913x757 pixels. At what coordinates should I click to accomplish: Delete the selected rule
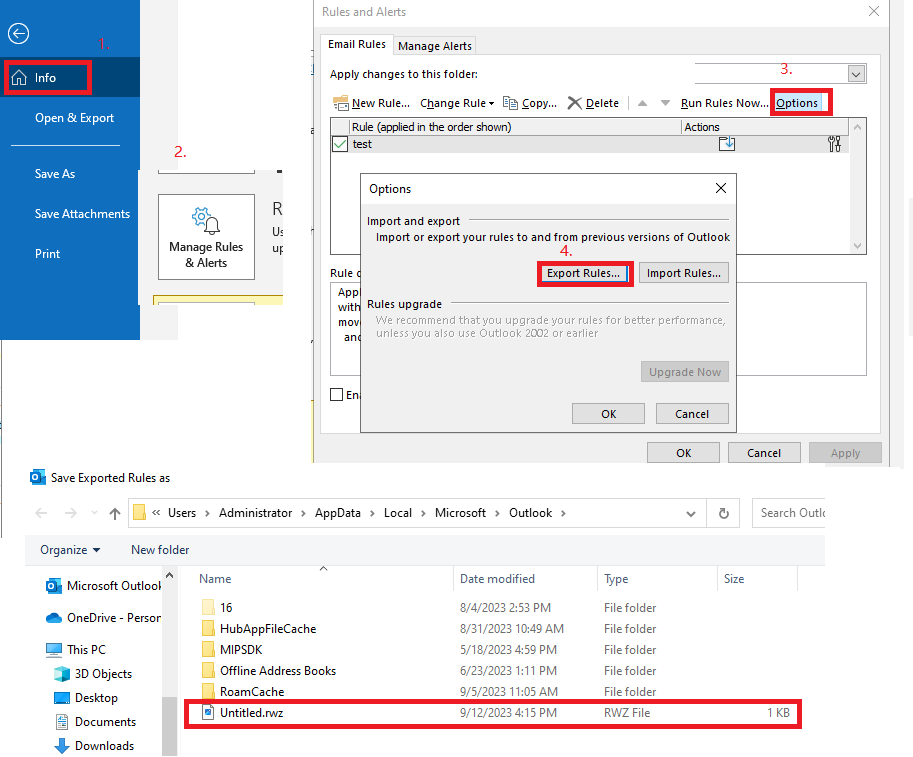(x=593, y=103)
